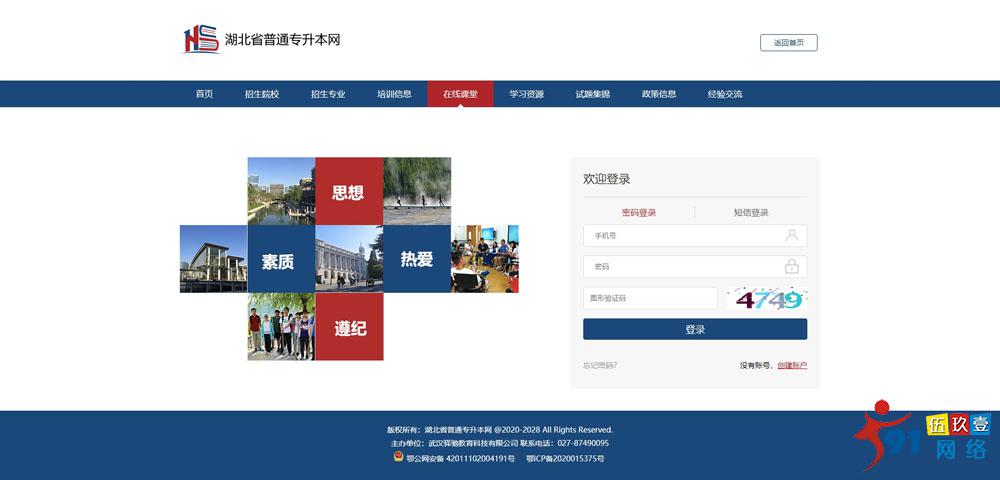Click the red 思想 tile

pos(349,191)
